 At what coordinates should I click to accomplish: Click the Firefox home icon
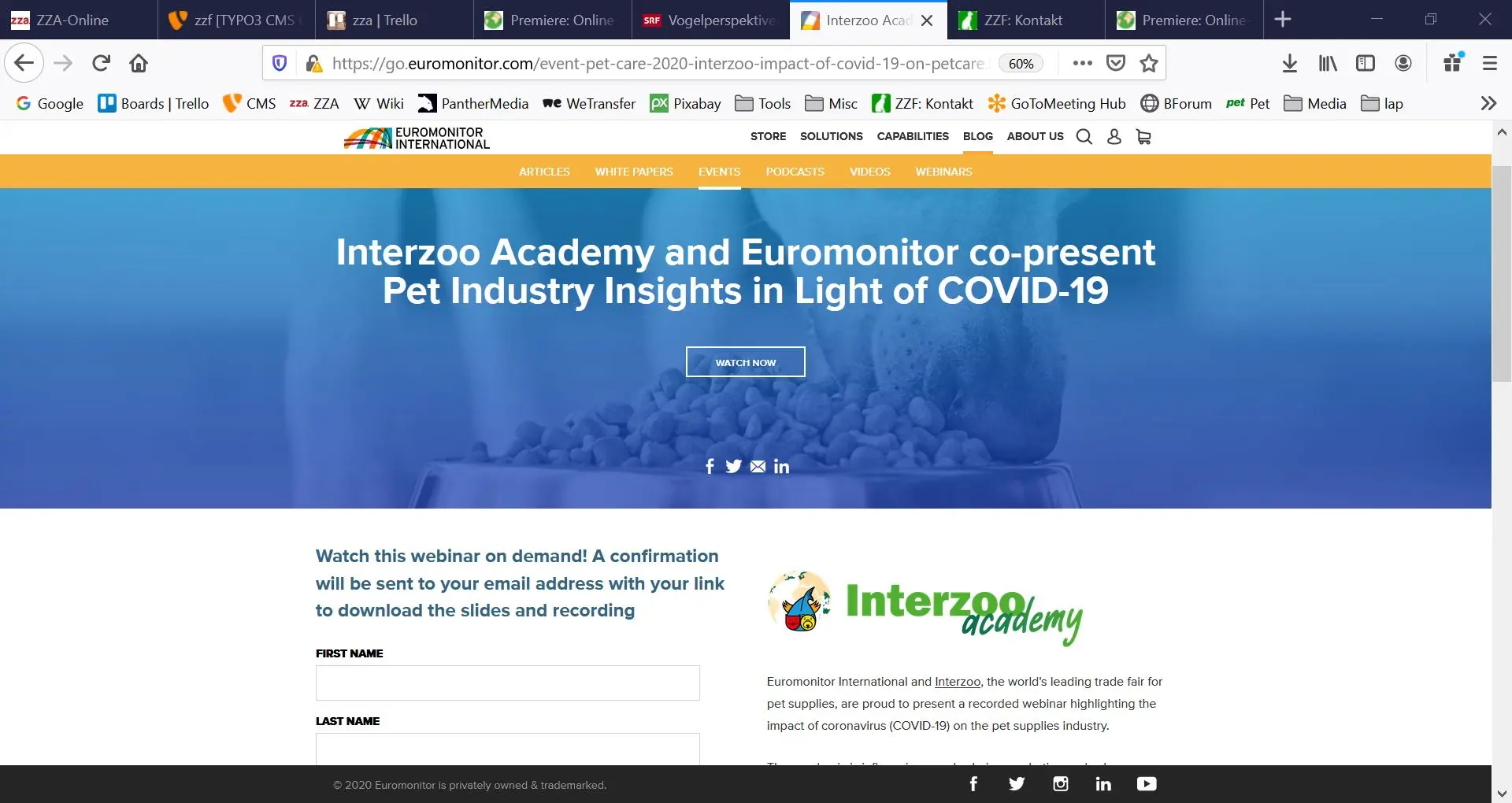pos(139,63)
